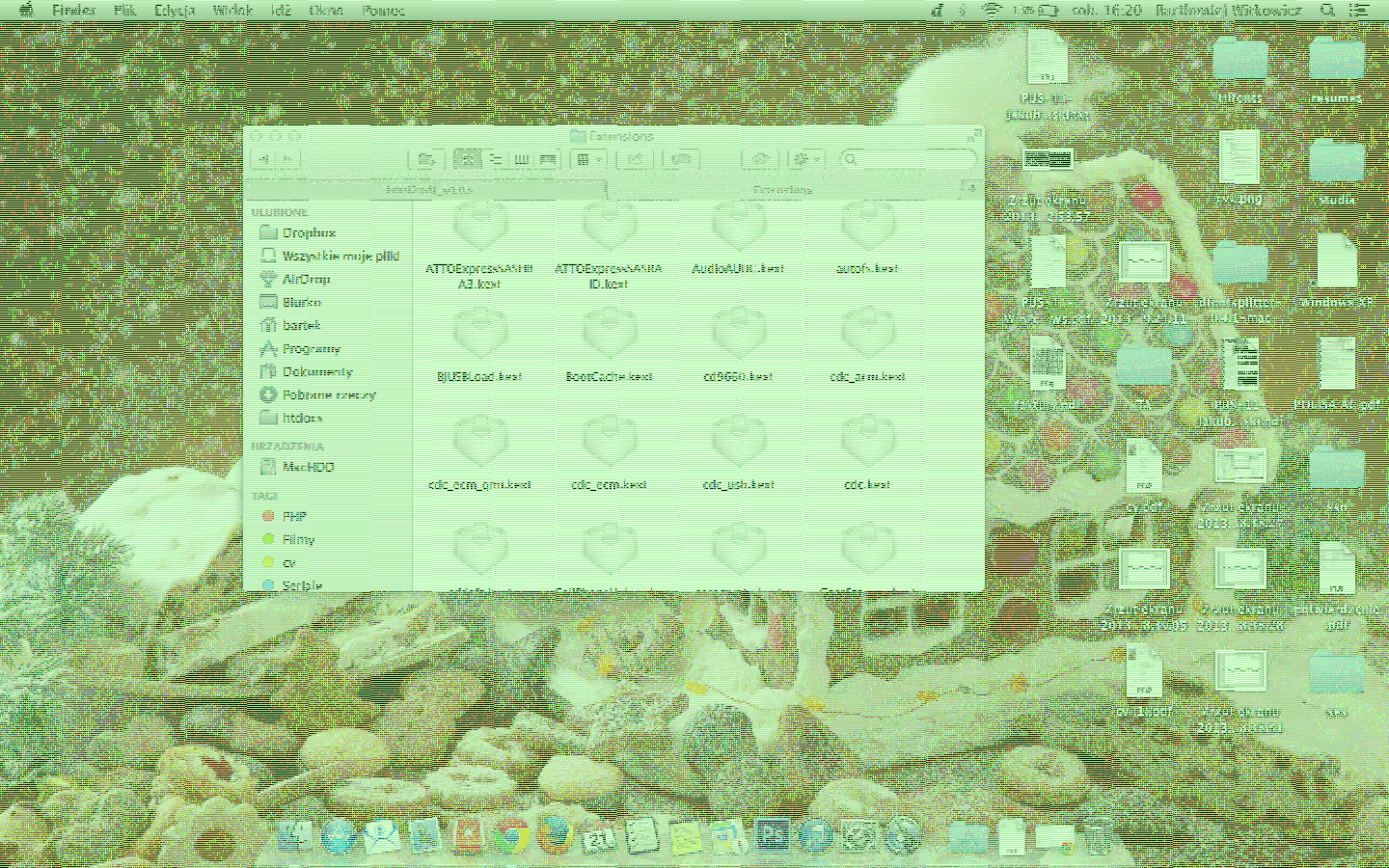Screen dimensions: 1389x868
Task: Open the Edycja menu
Action: pos(175,11)
